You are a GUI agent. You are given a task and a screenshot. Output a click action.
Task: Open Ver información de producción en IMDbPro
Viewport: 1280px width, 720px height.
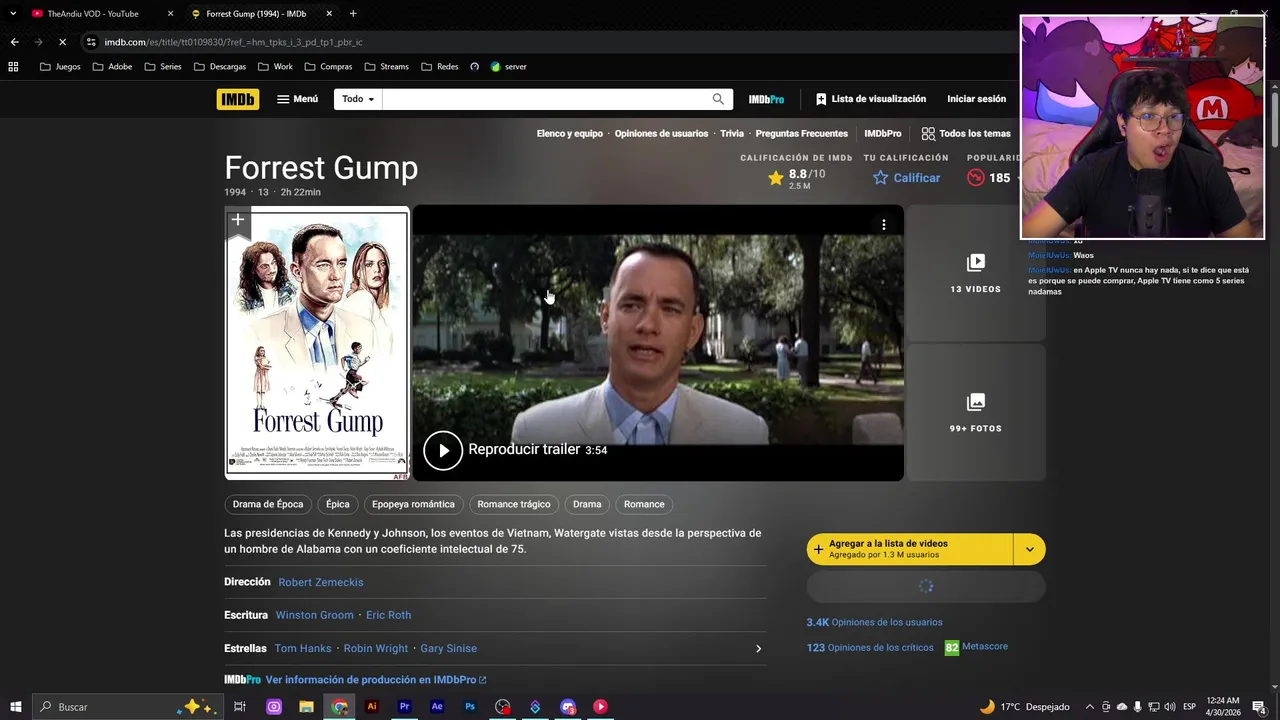[376, 680]
